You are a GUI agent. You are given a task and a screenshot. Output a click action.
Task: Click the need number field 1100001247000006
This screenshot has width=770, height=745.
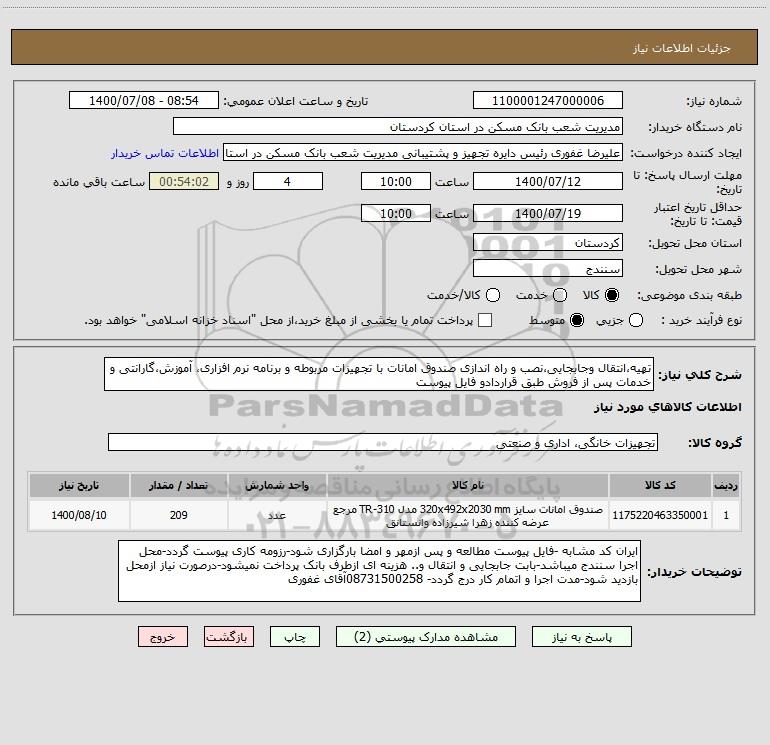click(x=548, y=101)
